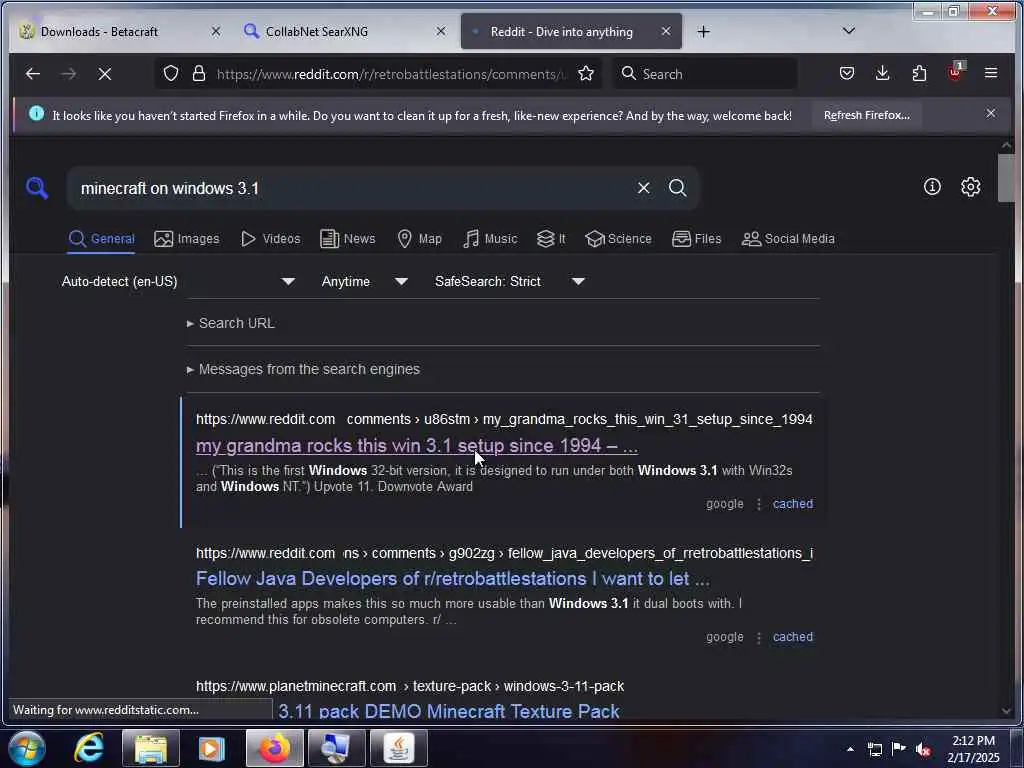Open cached link for Fellow Java Developers result

[x=793, y=637]
